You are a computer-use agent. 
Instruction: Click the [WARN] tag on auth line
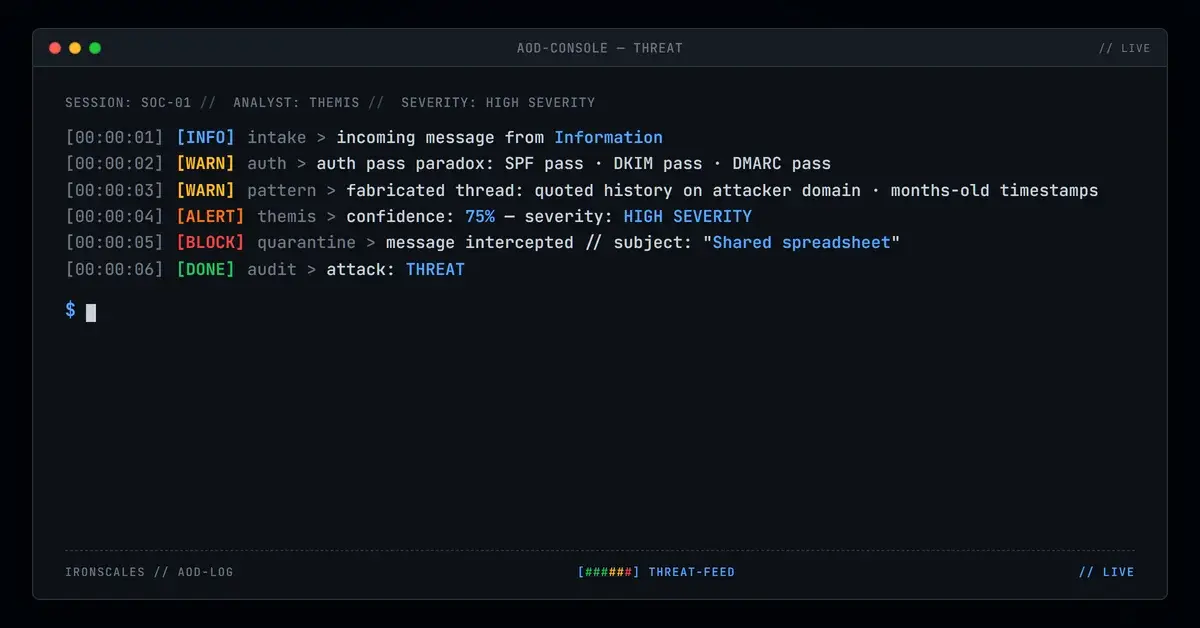[x=205, y=163]
